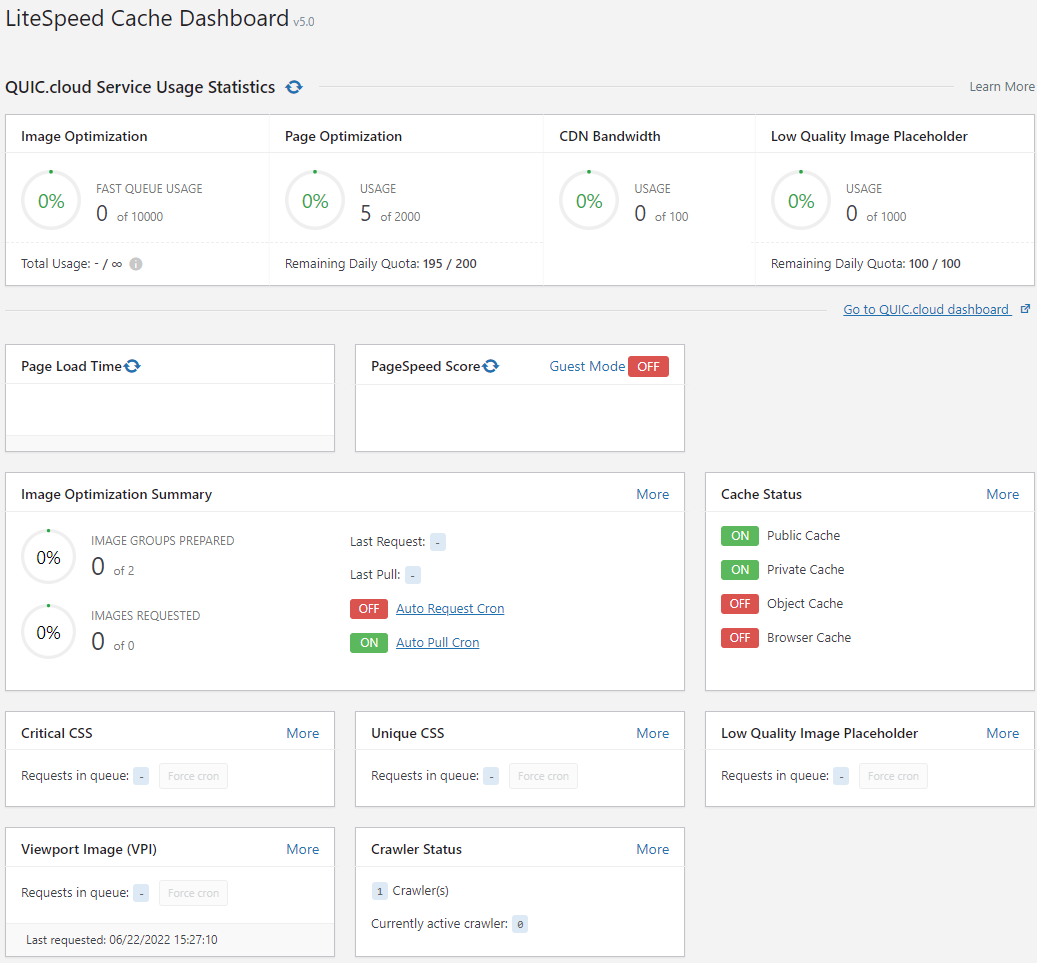The height and width of the screenshot is (963, 1037).
Task: Toggle Auto Pull Cron ON badge
Action: (x=368, y=642)
